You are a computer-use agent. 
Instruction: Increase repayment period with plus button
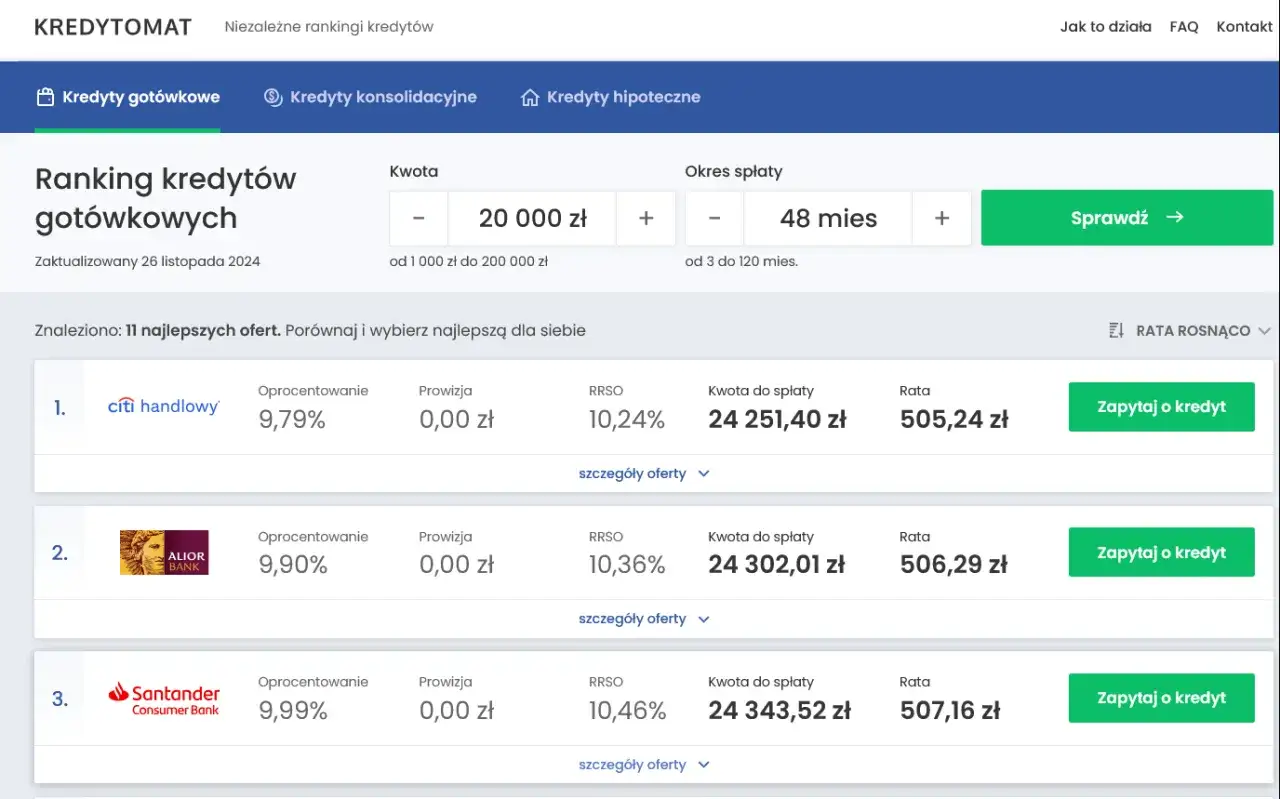click(941, 218)
